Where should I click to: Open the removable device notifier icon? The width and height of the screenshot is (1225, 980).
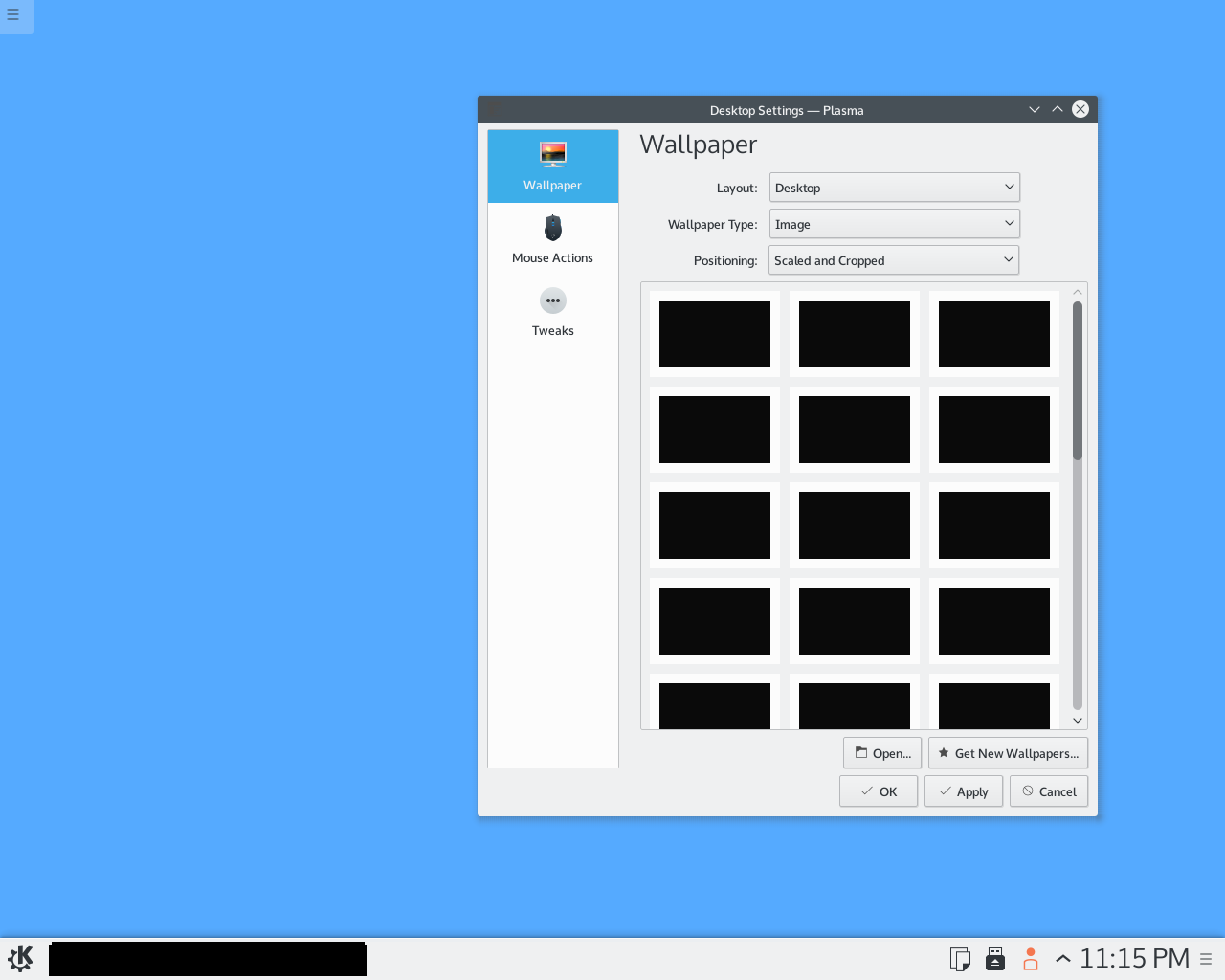coord(995,958)
